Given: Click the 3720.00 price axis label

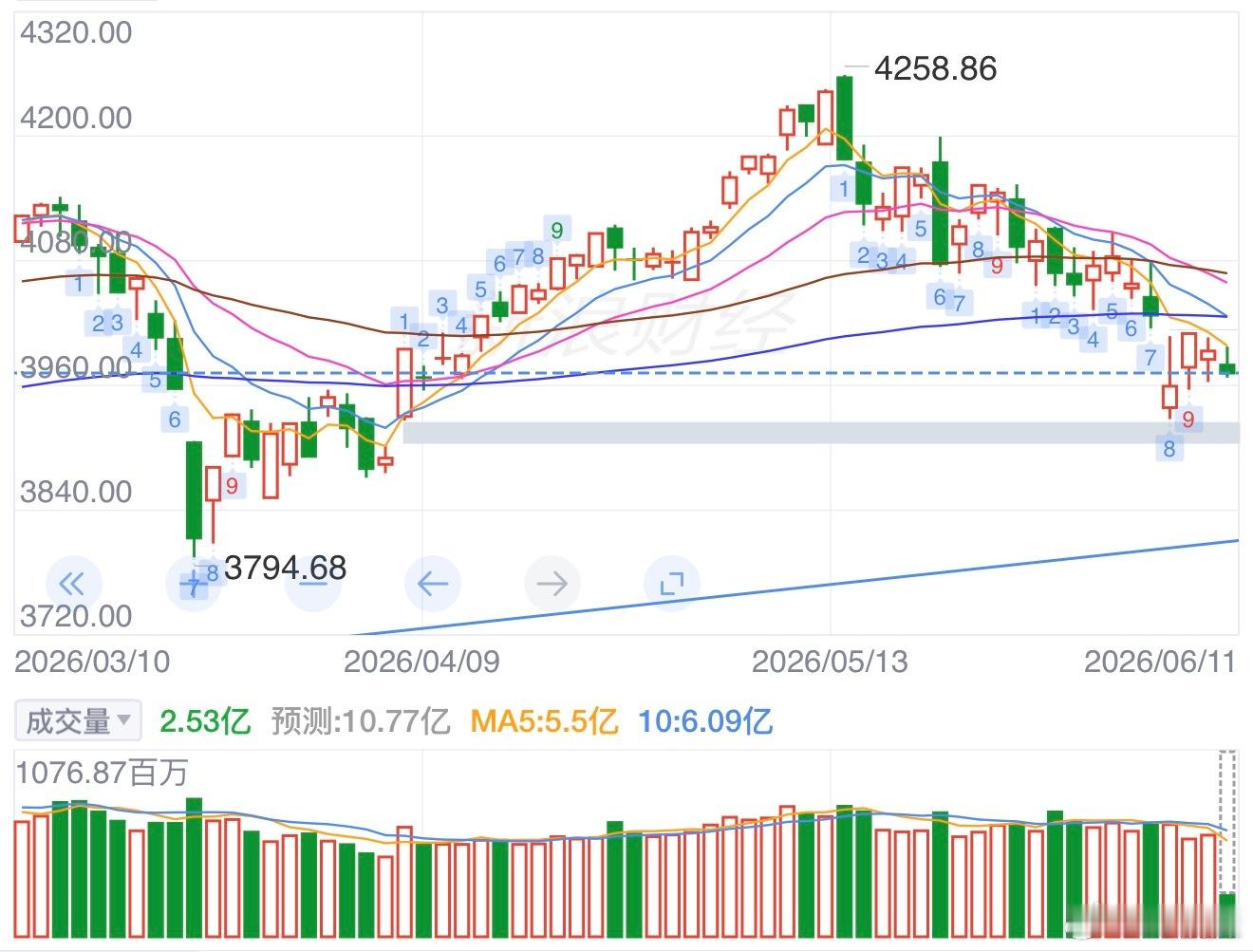Looking at the screenshot, I should tap(76, 616).
